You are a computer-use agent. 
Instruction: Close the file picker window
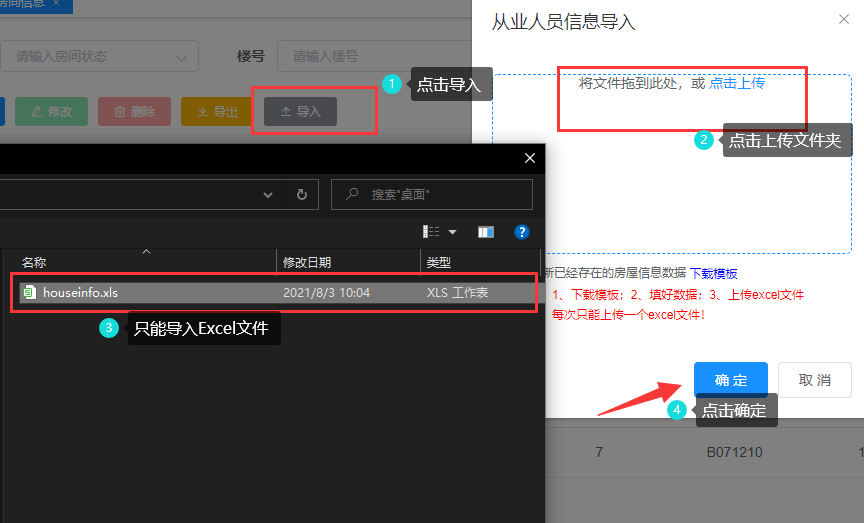tap(530, 158)
